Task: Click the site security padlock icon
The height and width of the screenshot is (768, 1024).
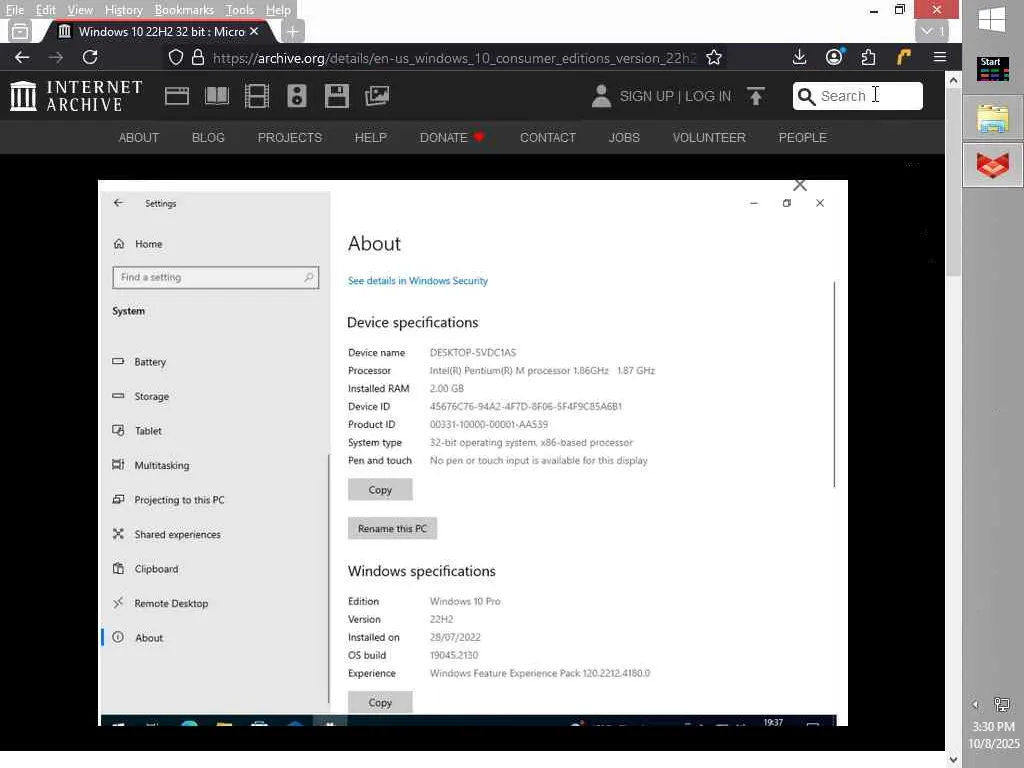Action: click(x=198, y=57)
